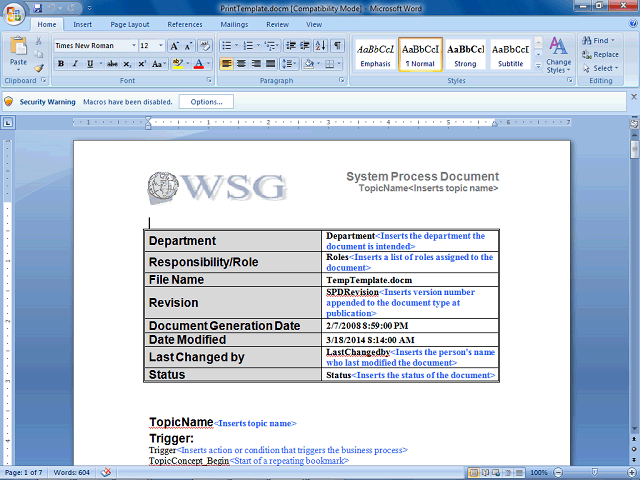
Task: Click the Paste clipboard icon
Action: click(x=18, y=46)
